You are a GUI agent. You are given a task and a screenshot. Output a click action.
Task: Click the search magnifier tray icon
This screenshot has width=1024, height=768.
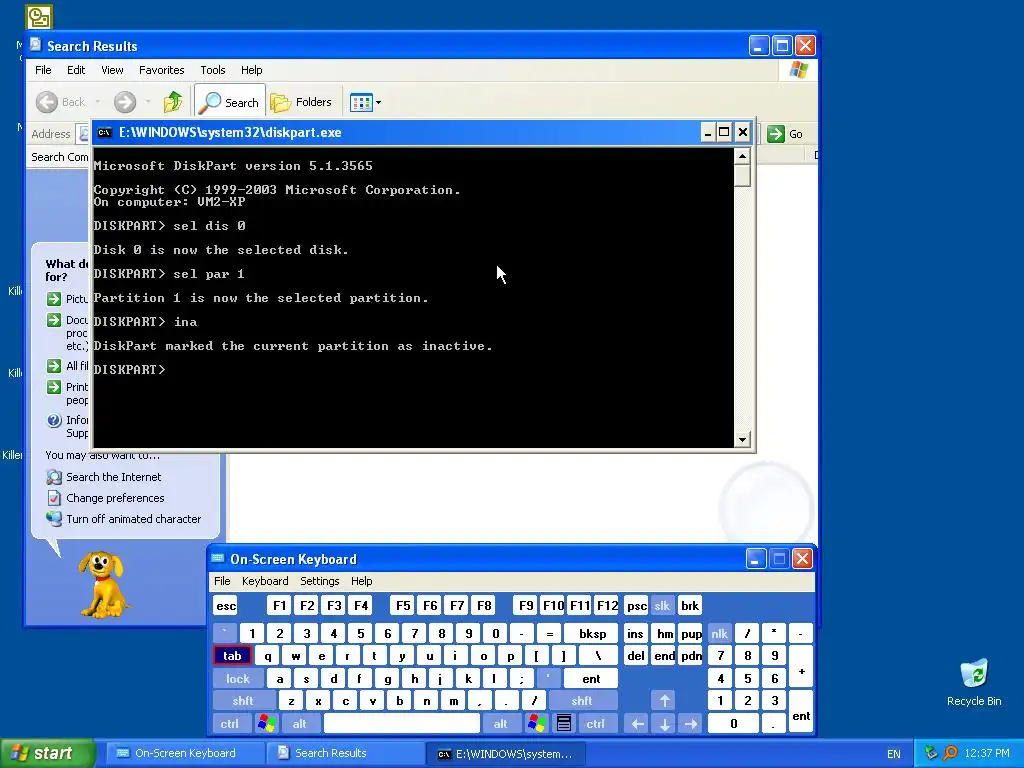(950, 754)
